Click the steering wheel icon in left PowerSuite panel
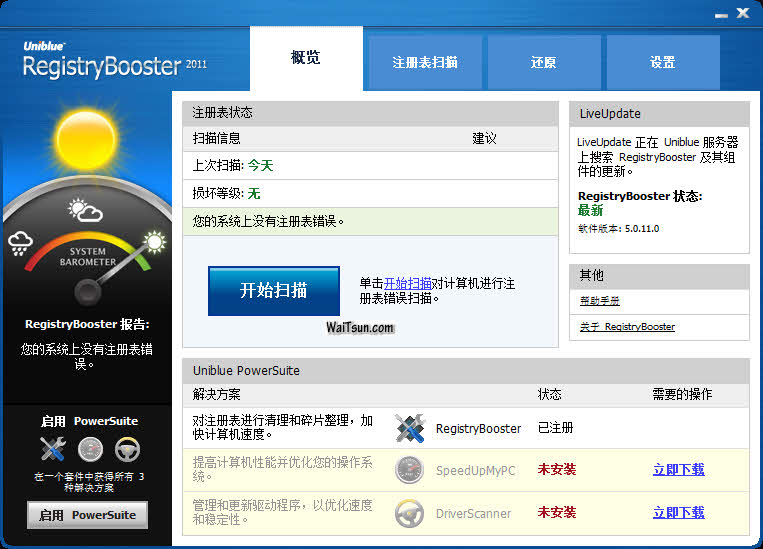The height and width of the screenshot is (549, 763). pos(127,449)
